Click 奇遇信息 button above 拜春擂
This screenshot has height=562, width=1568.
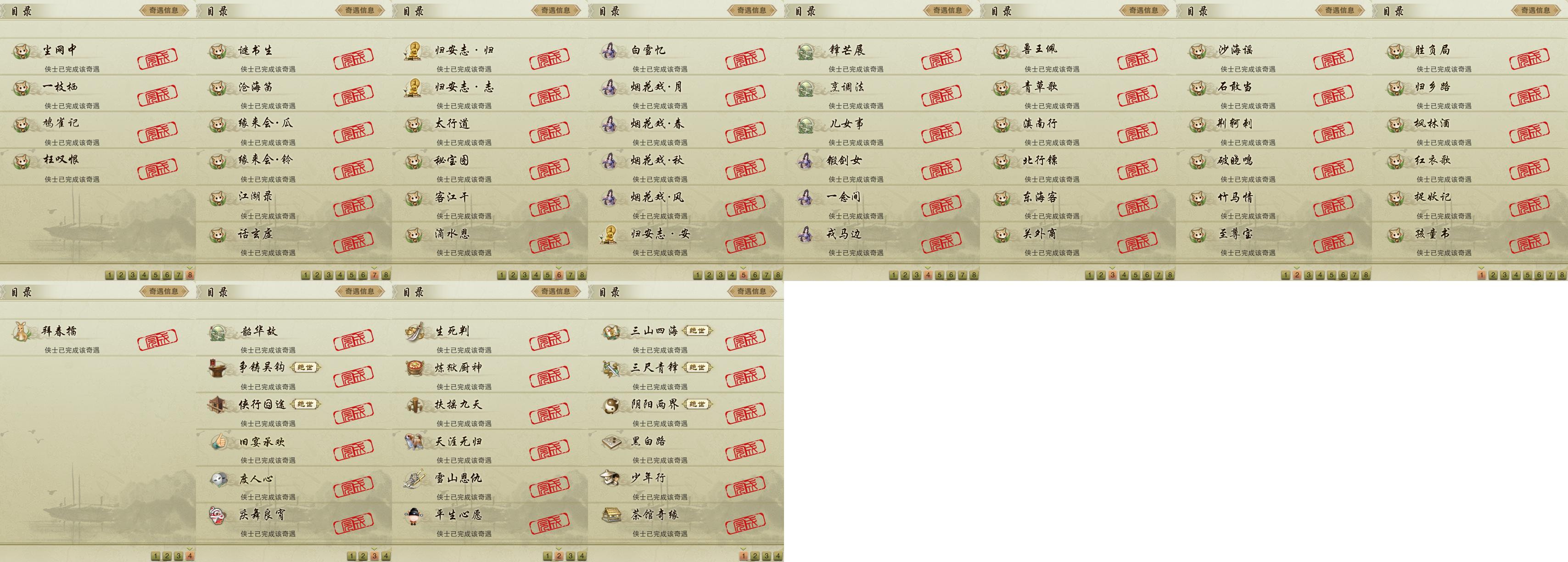pyautogui.click(x=164, y=291)
